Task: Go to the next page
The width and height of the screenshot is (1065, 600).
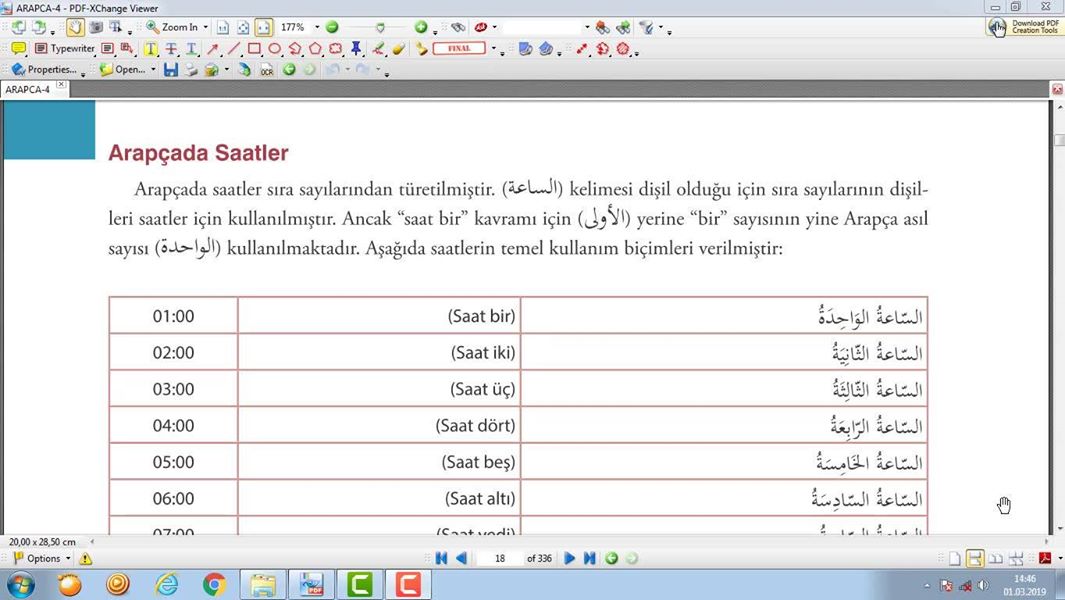Action: [x=570, y=559]
